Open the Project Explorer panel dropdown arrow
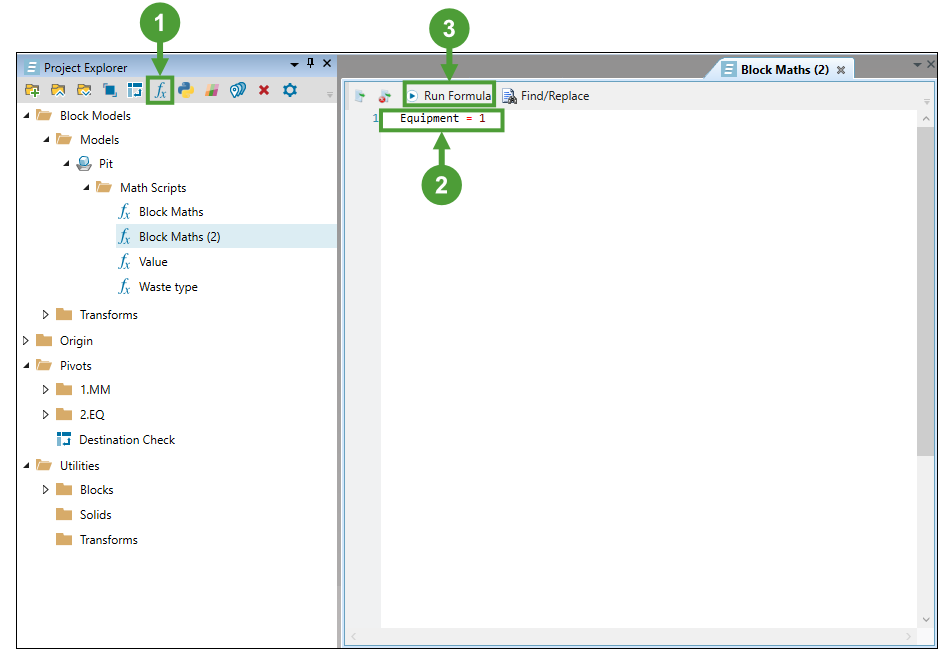This screenshot has height=652, width=941. [x=295, y=64]
